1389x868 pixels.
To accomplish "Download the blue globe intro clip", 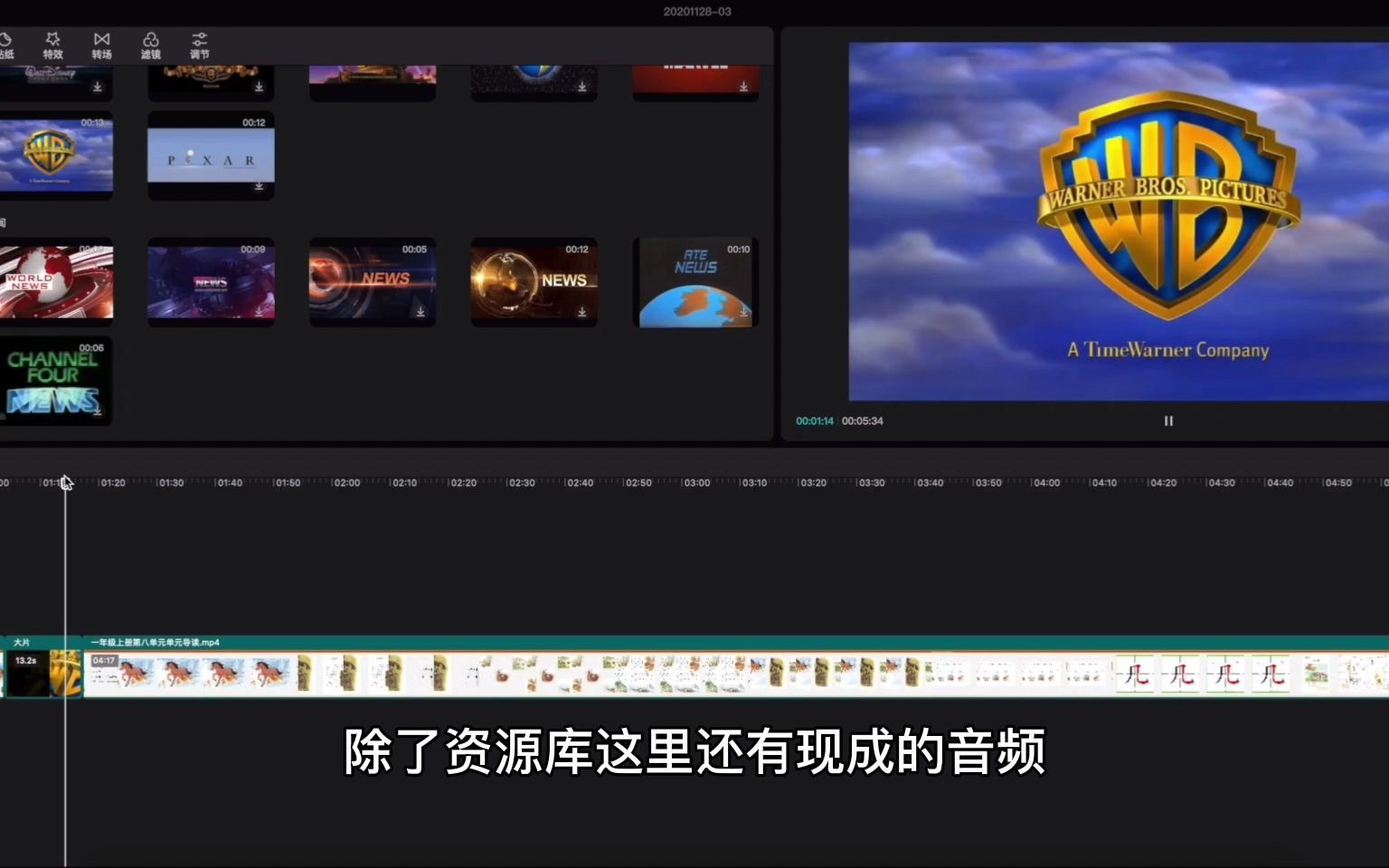I will (x=582, y=87).
